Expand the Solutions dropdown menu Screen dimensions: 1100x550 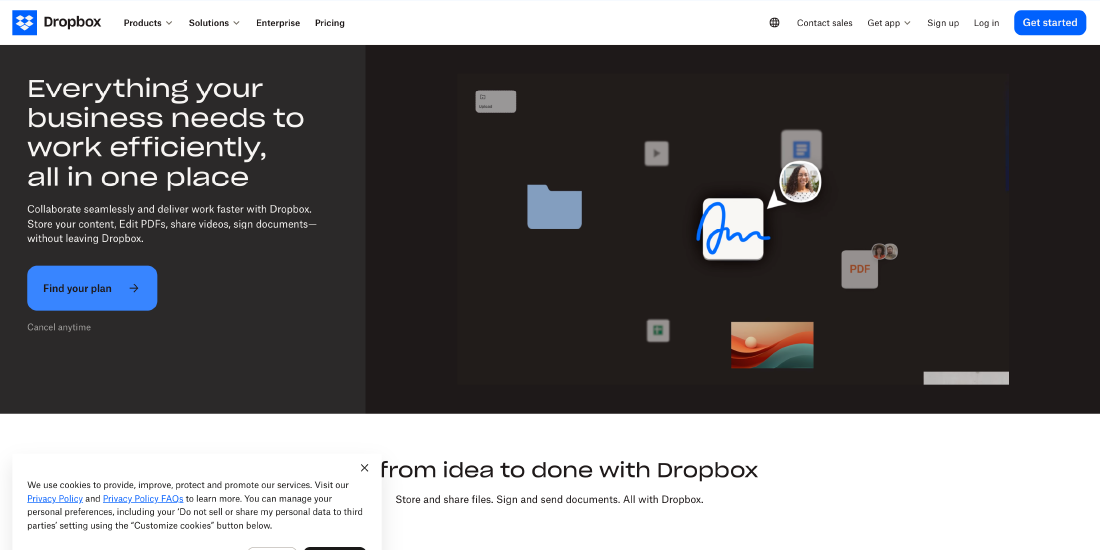pyautogui.click(x=214, y=23)
